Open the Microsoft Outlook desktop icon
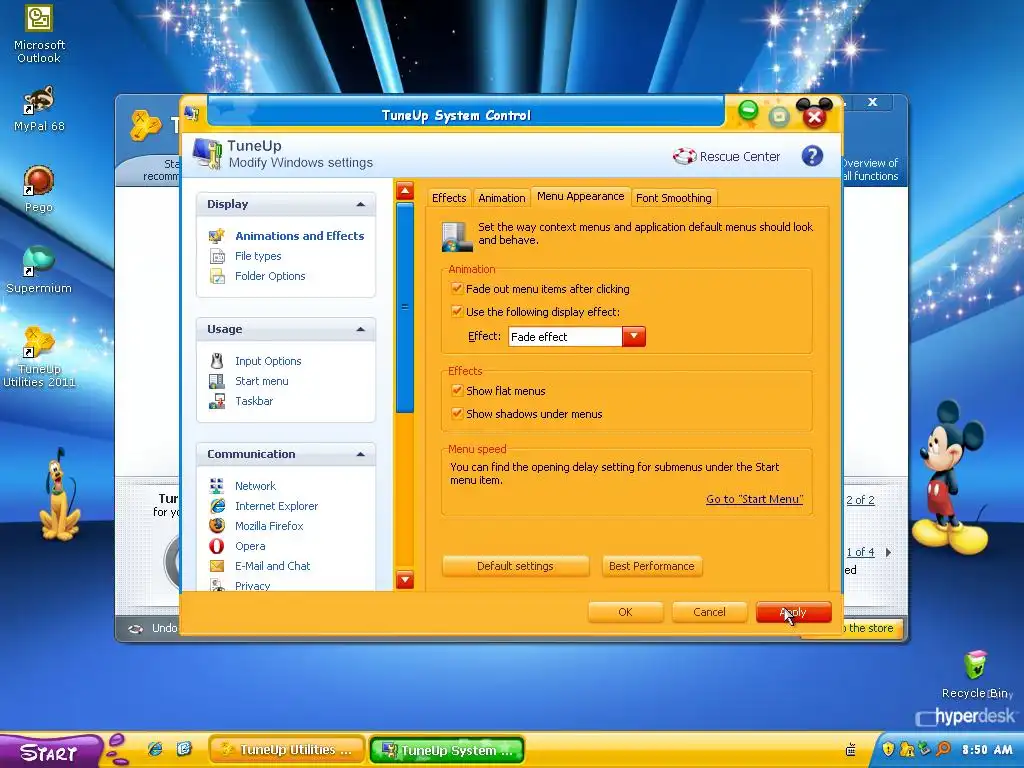1024x768 pixels. pyautogui.click(x=39, y=34)
